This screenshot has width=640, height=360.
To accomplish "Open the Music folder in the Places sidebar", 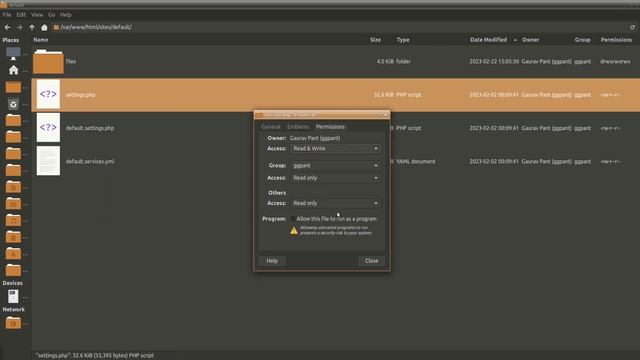I will point(13,220).
